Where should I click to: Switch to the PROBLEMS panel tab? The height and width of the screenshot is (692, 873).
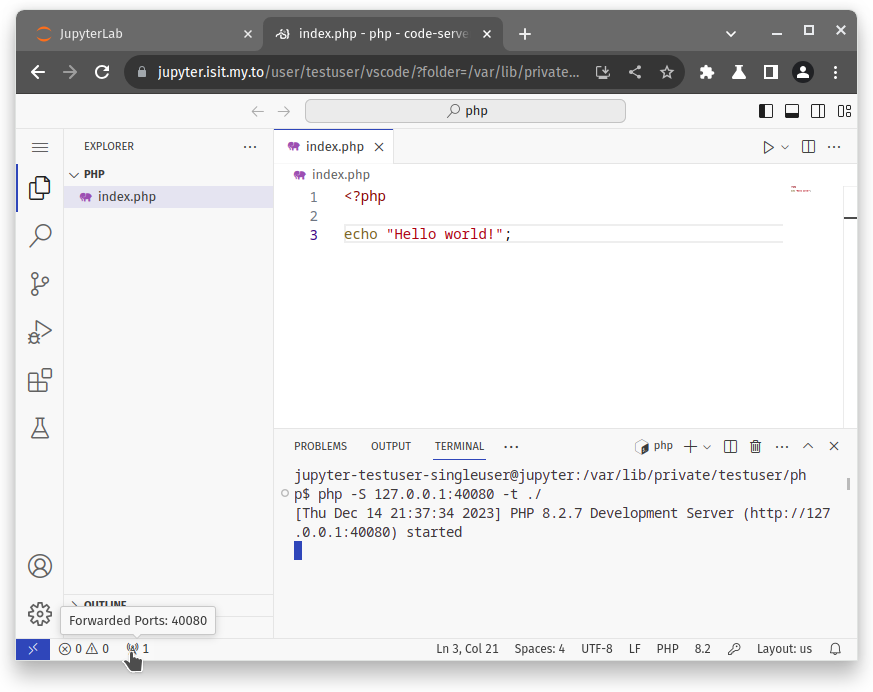click(x=320, y=446)
